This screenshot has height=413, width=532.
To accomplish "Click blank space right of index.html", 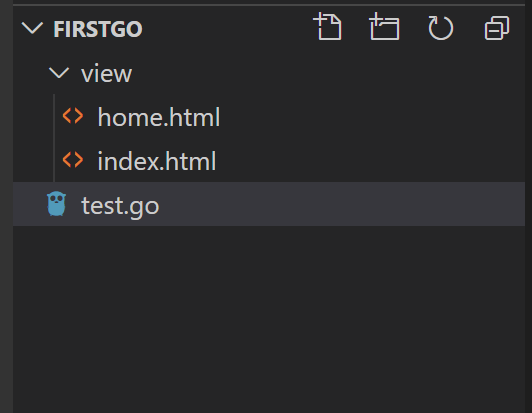I will (x=370, y=160).
